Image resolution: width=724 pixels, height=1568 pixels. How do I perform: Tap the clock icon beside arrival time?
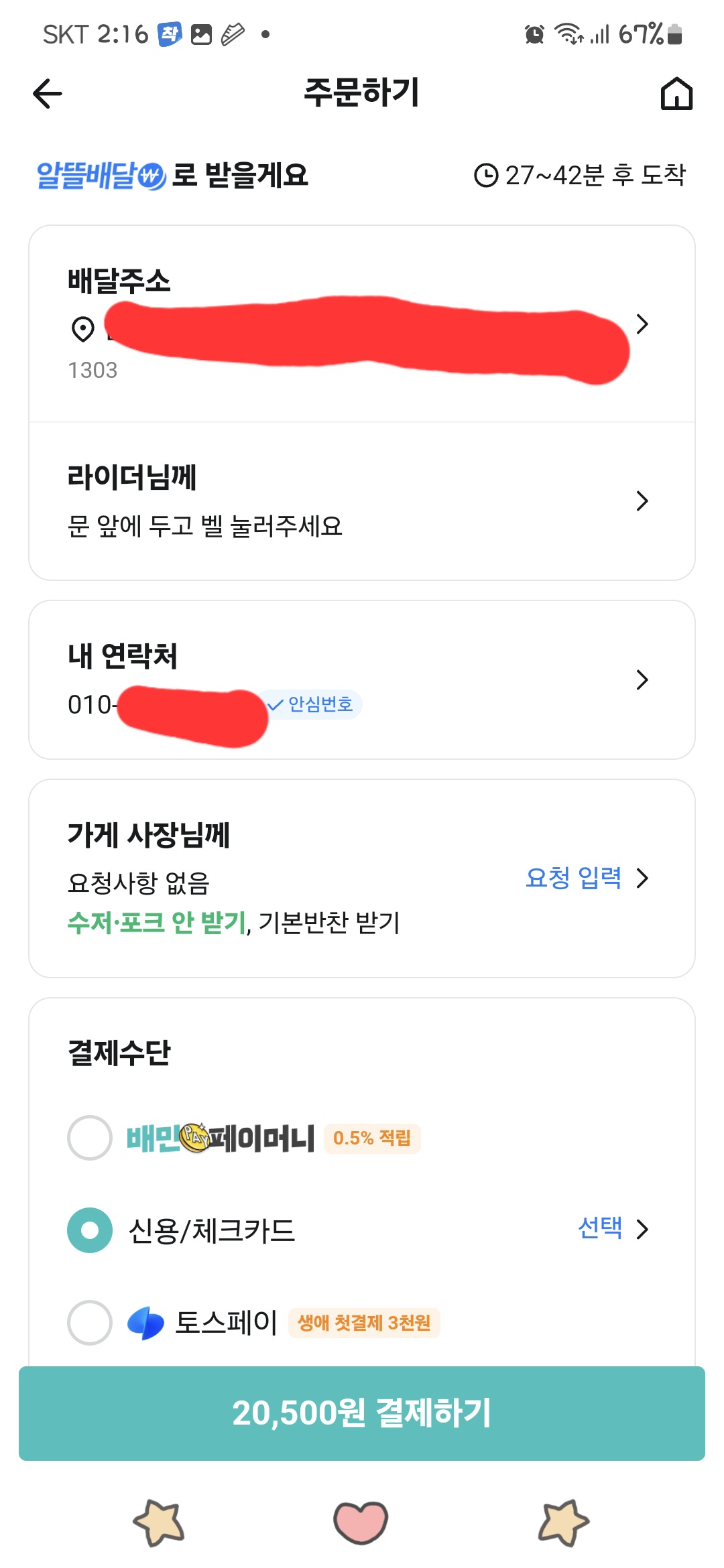(x=486, y=176)
